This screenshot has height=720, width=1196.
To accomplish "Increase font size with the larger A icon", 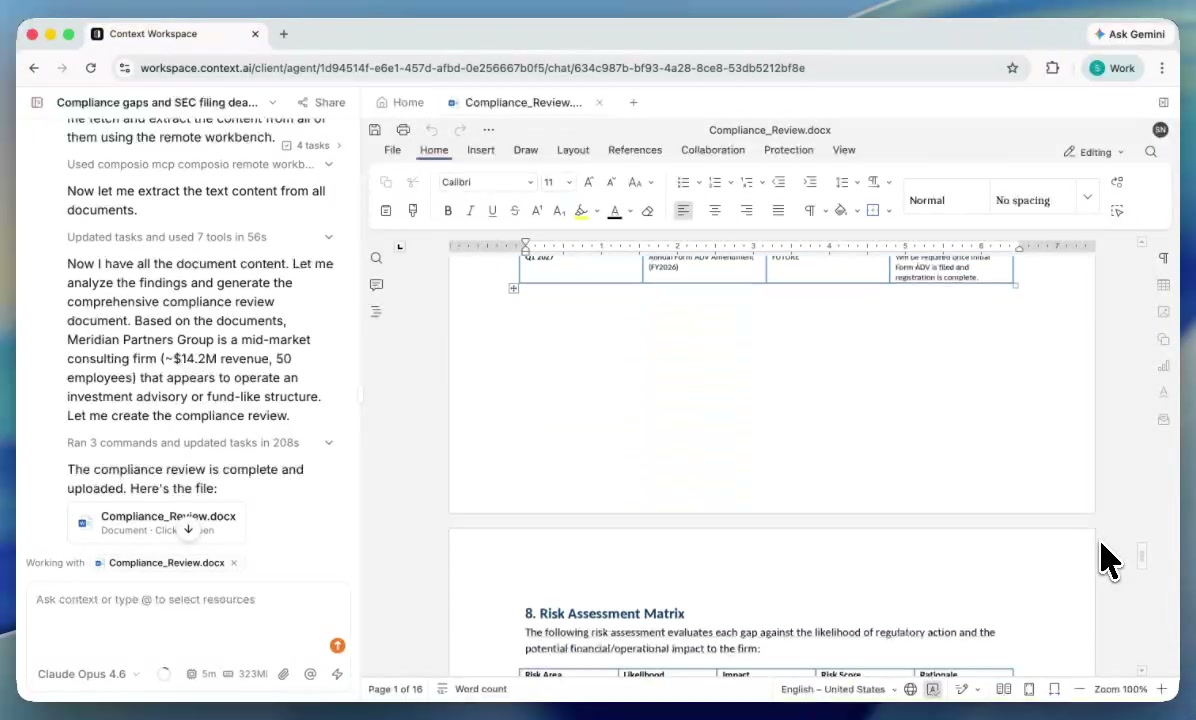I will (589, 182).
